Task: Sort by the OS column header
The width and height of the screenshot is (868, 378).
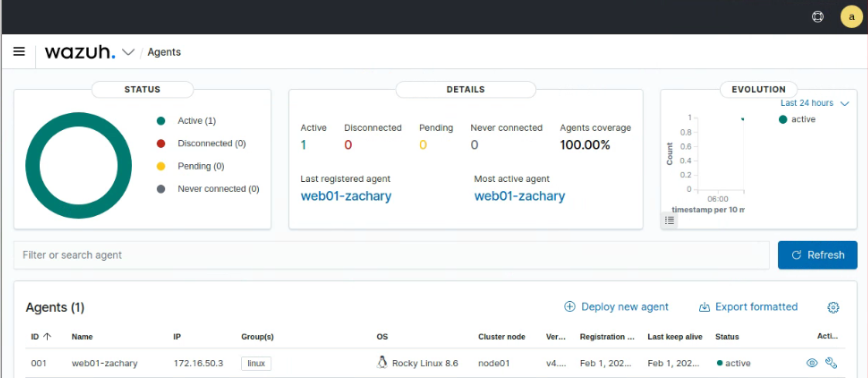Action: click(x=383, y=336)
